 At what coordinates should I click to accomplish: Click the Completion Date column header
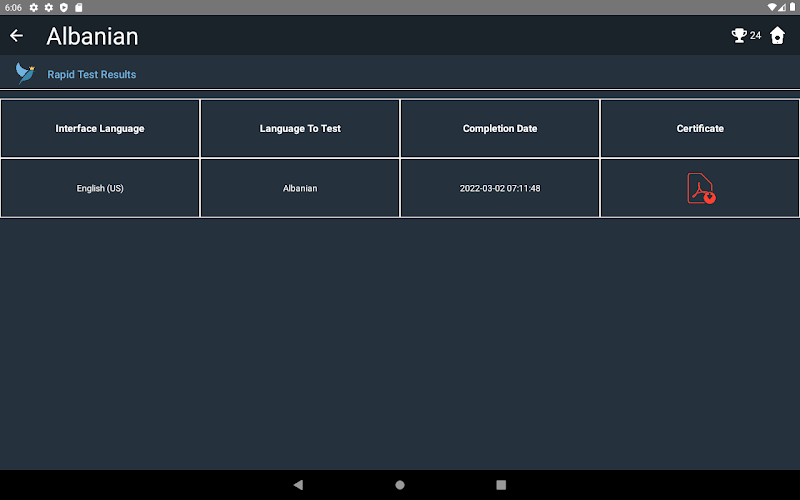click(500, 129)
